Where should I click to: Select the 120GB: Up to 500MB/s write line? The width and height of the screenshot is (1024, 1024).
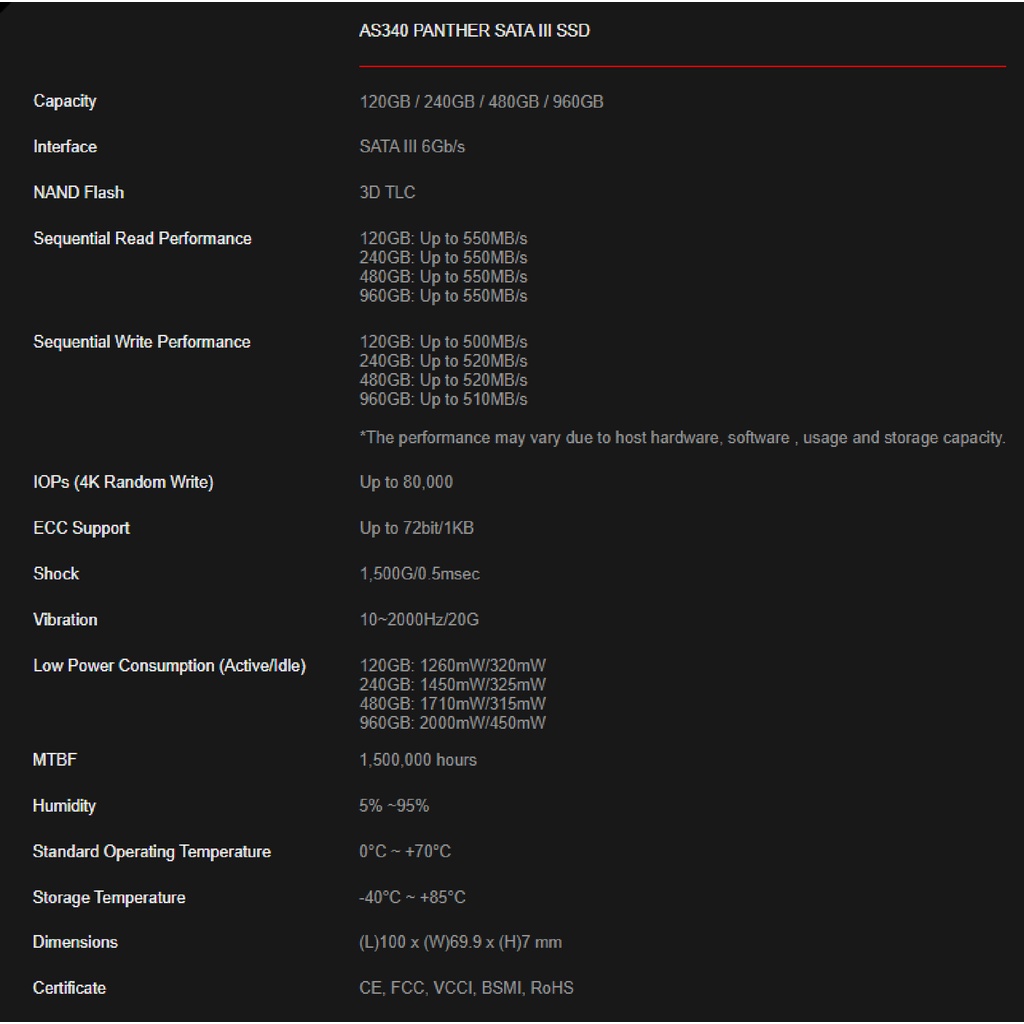coord(443,342)
